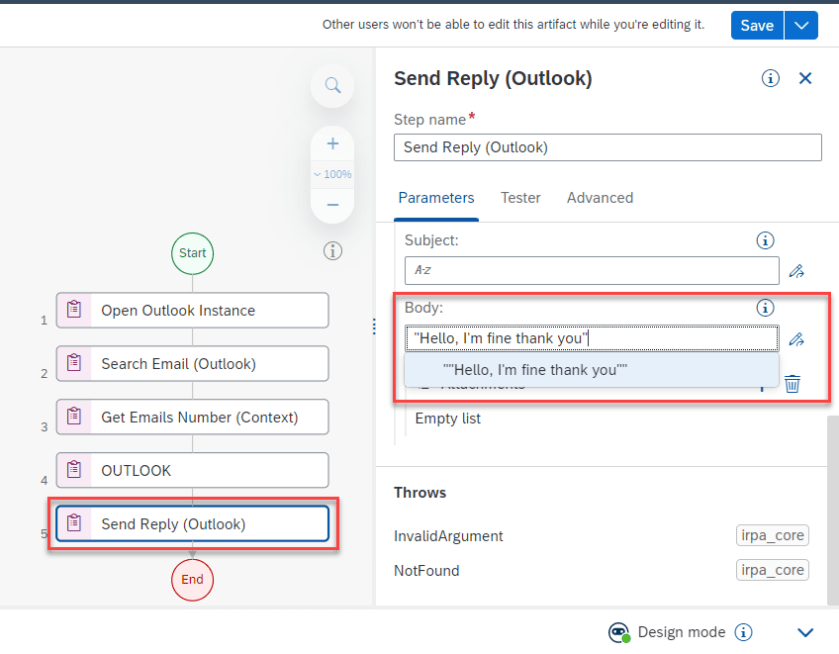Click the info icon next to panel title
The image size is (839, 654).
pyautogui.click(x=770, y=78)
